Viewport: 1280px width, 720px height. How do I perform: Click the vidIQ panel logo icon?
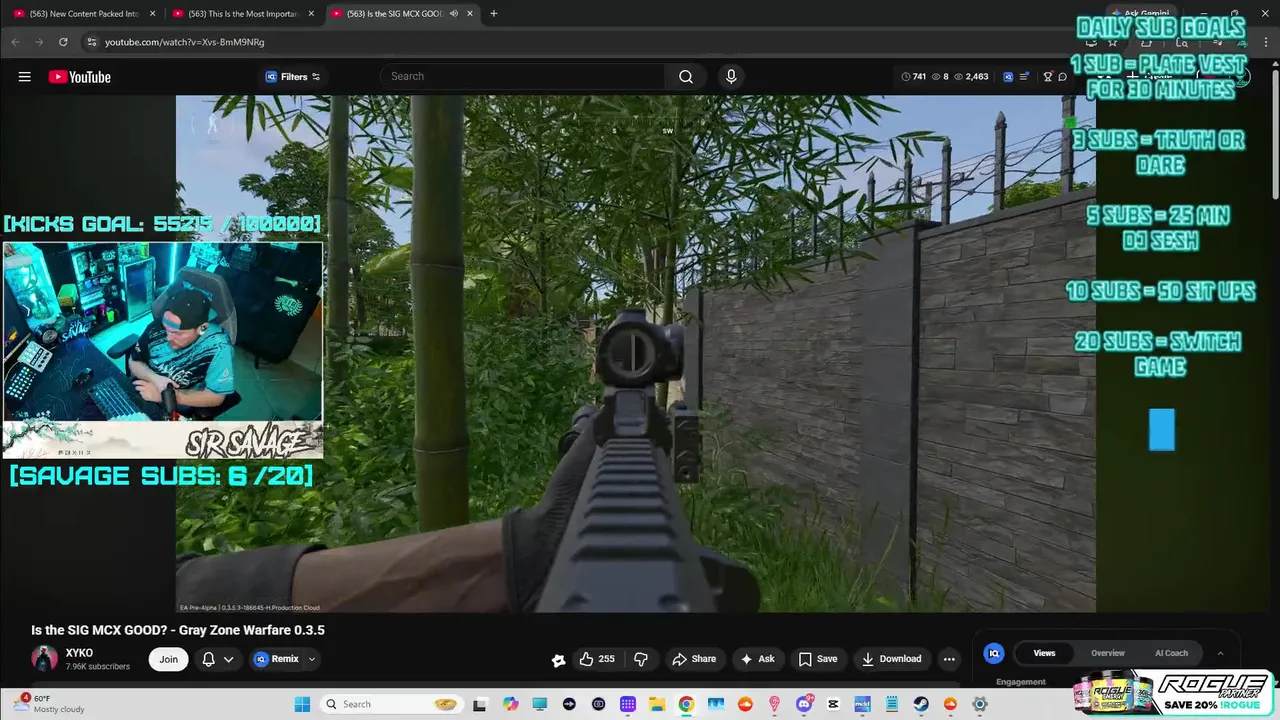pyautogui.click(x=994, y=653)
